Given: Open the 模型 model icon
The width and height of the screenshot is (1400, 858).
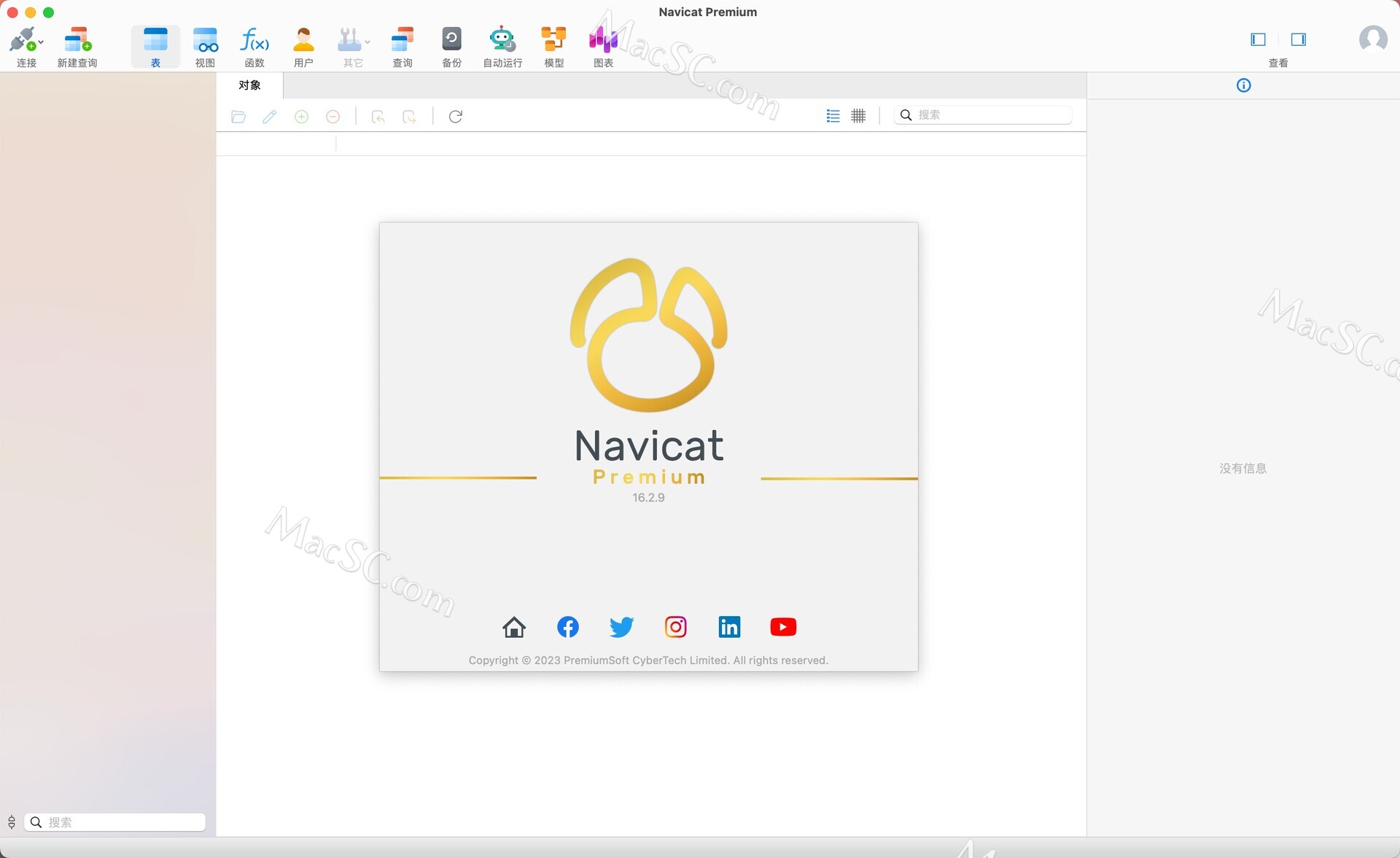Looking at the screenshot, I should click(x=553, y=39).
